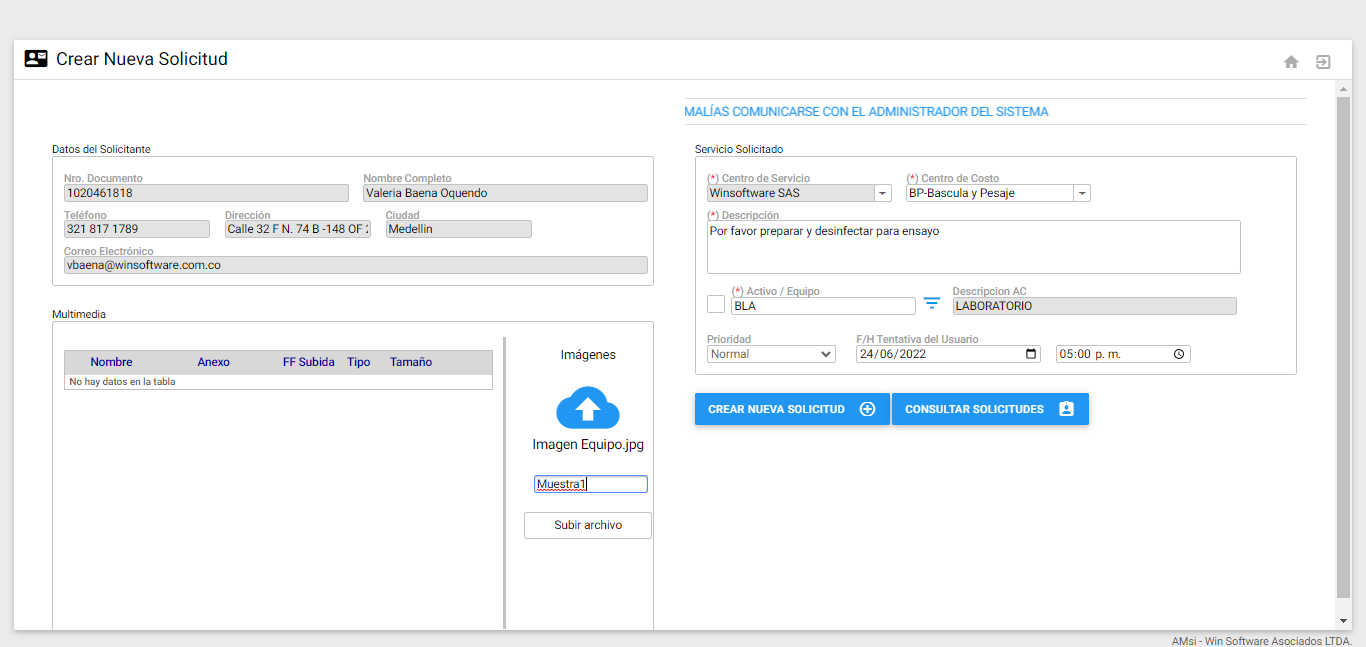The height and width of the screenshot is (647, 1366).
Task: Click the Descripcion AC field LABORATORIO
Action: [1094, 306]
